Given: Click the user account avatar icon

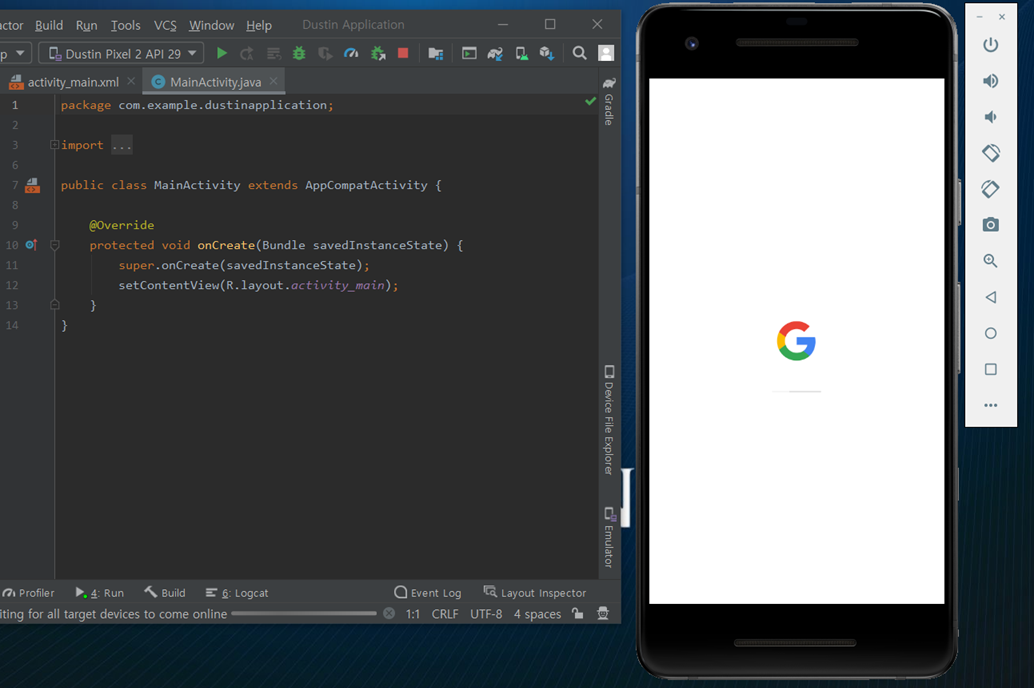Looking at the screenshot, I should click(606, 53).
